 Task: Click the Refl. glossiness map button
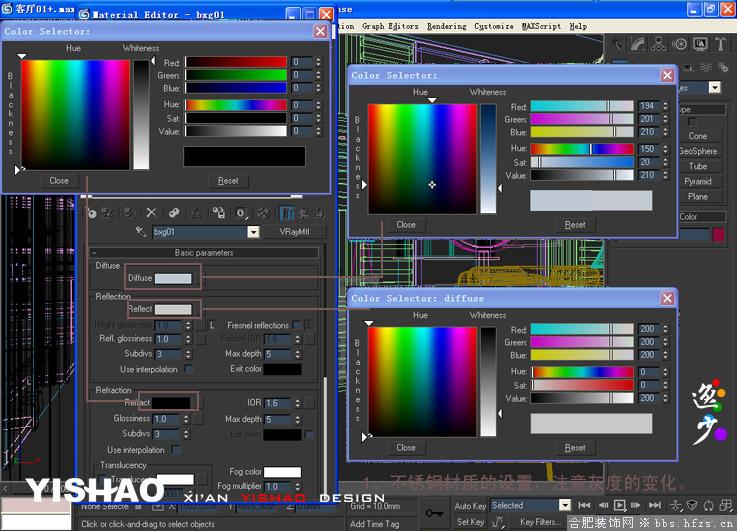pyautogui.click(x=200, y=339)
